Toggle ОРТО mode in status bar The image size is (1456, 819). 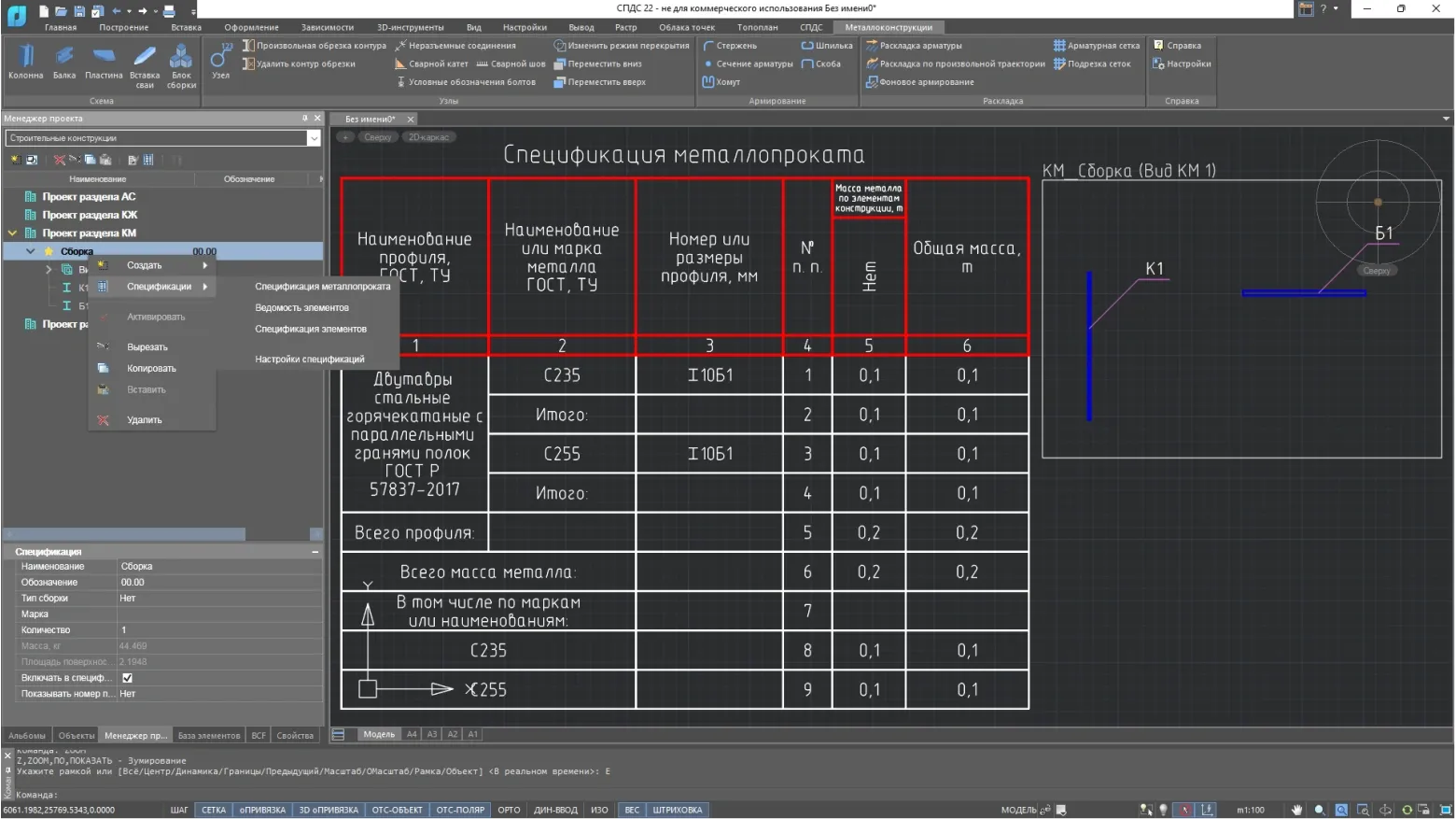(509, 810)
